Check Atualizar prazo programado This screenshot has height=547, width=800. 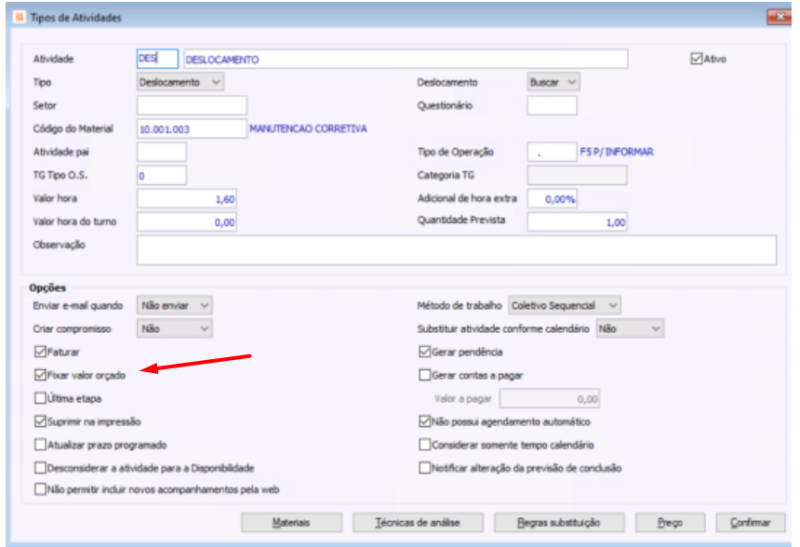[40, 445]
